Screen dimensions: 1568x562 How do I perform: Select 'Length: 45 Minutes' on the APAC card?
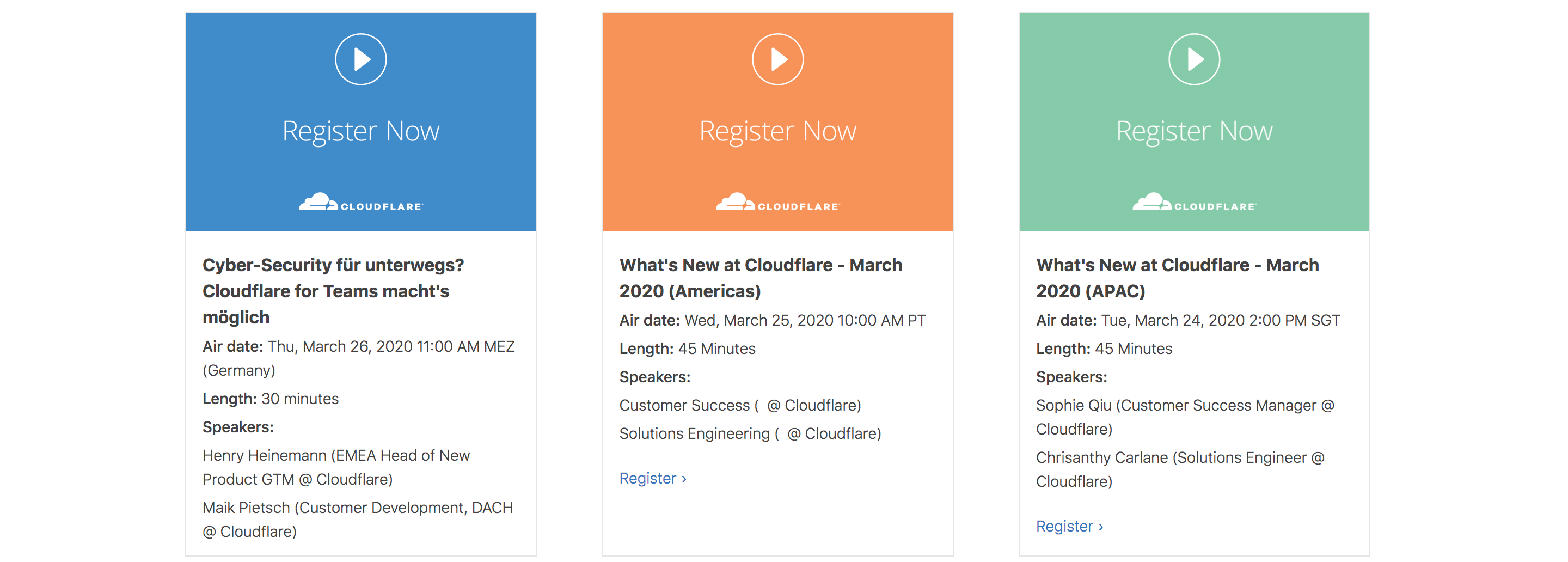1104,350
